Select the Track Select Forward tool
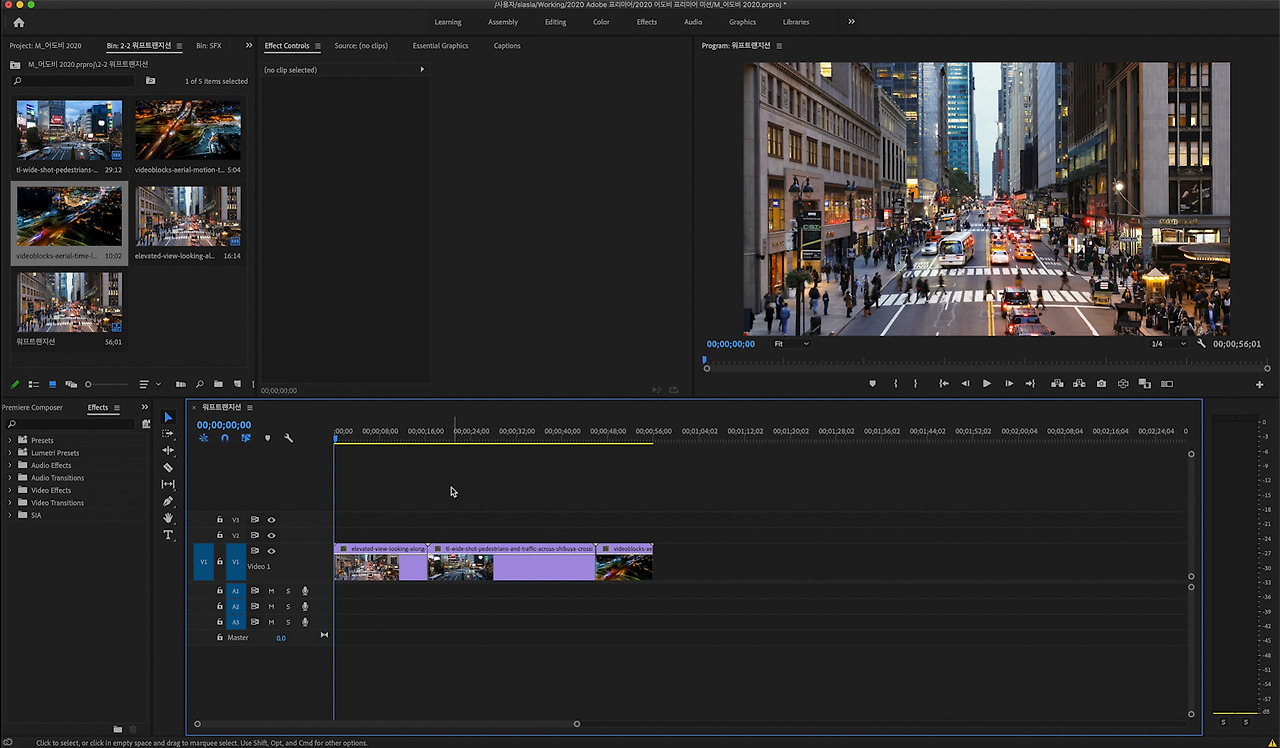 pos(168,434)
